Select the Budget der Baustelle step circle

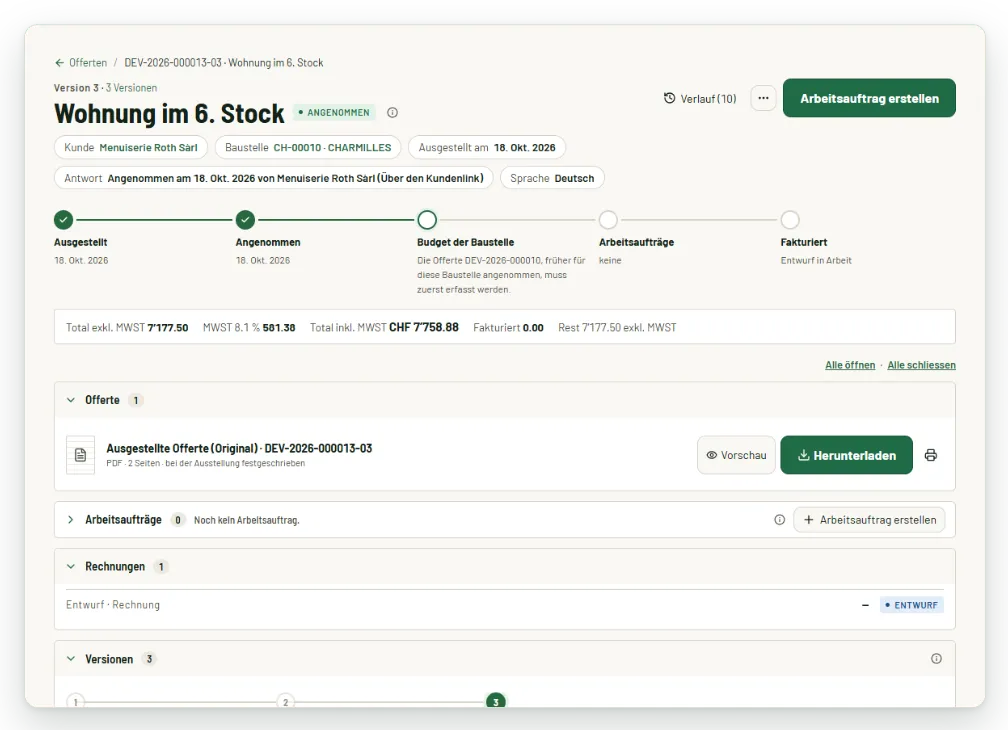point(427,220)
